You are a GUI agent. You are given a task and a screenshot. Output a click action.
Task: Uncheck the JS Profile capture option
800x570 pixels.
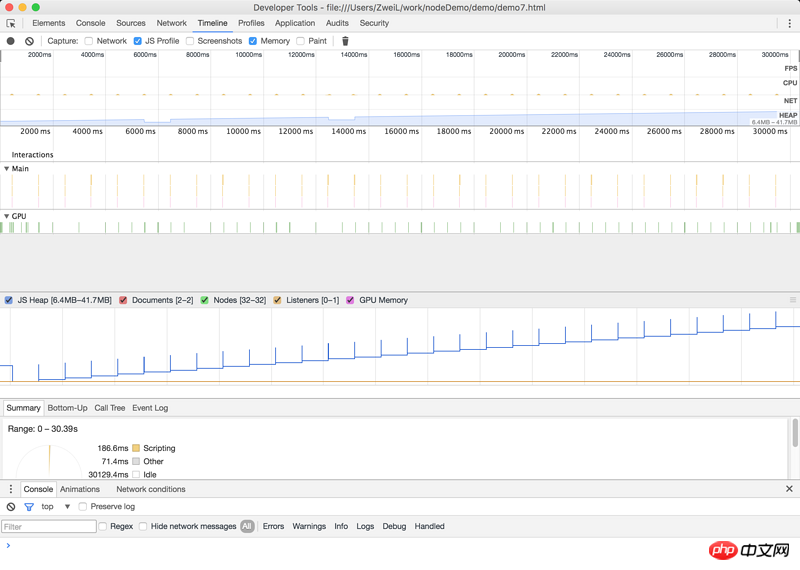coord(138,41)
